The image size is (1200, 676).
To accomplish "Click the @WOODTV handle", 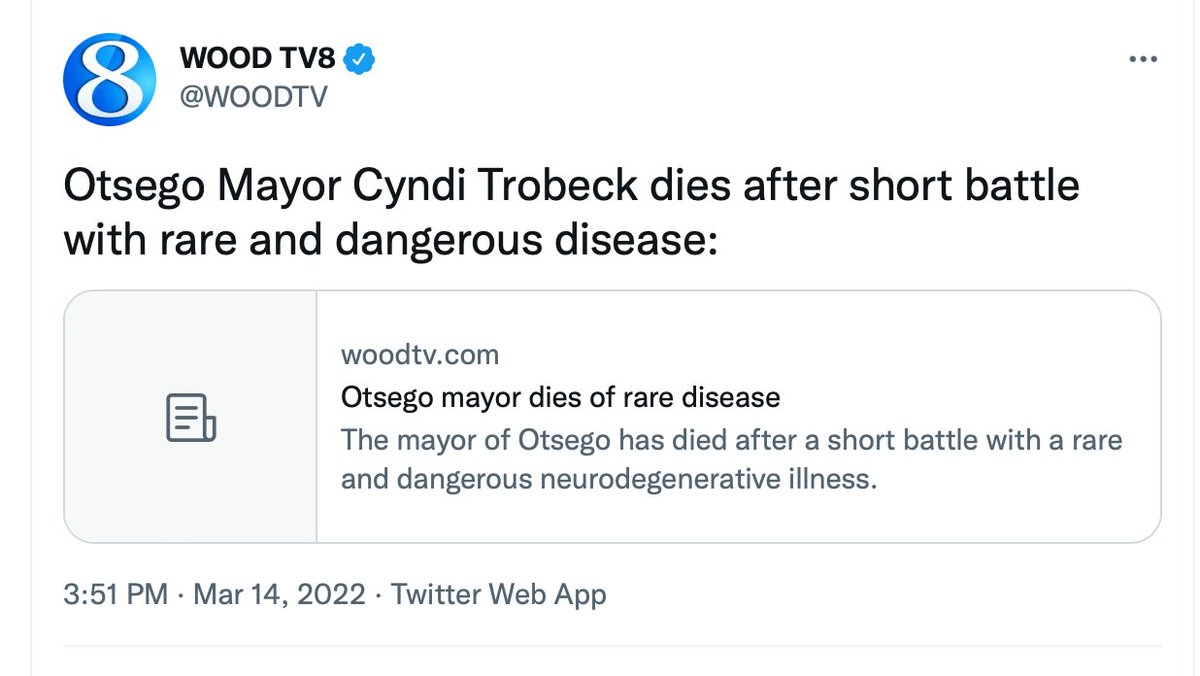I will pyautogui.click(x=253, y=97).
